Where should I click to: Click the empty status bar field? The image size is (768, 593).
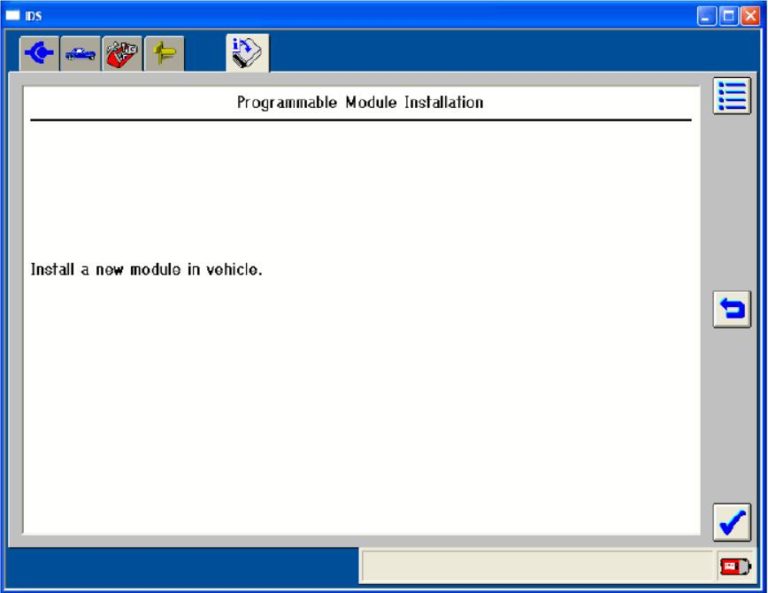point(537,567)
